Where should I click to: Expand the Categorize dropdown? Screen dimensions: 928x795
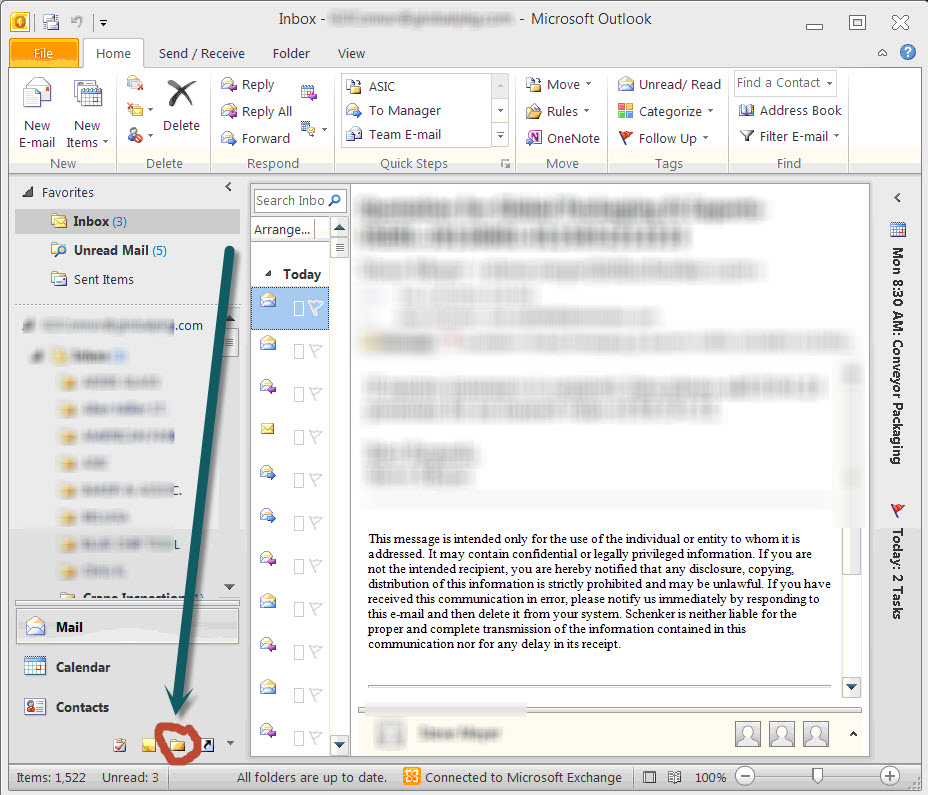(x=667, y=111)
